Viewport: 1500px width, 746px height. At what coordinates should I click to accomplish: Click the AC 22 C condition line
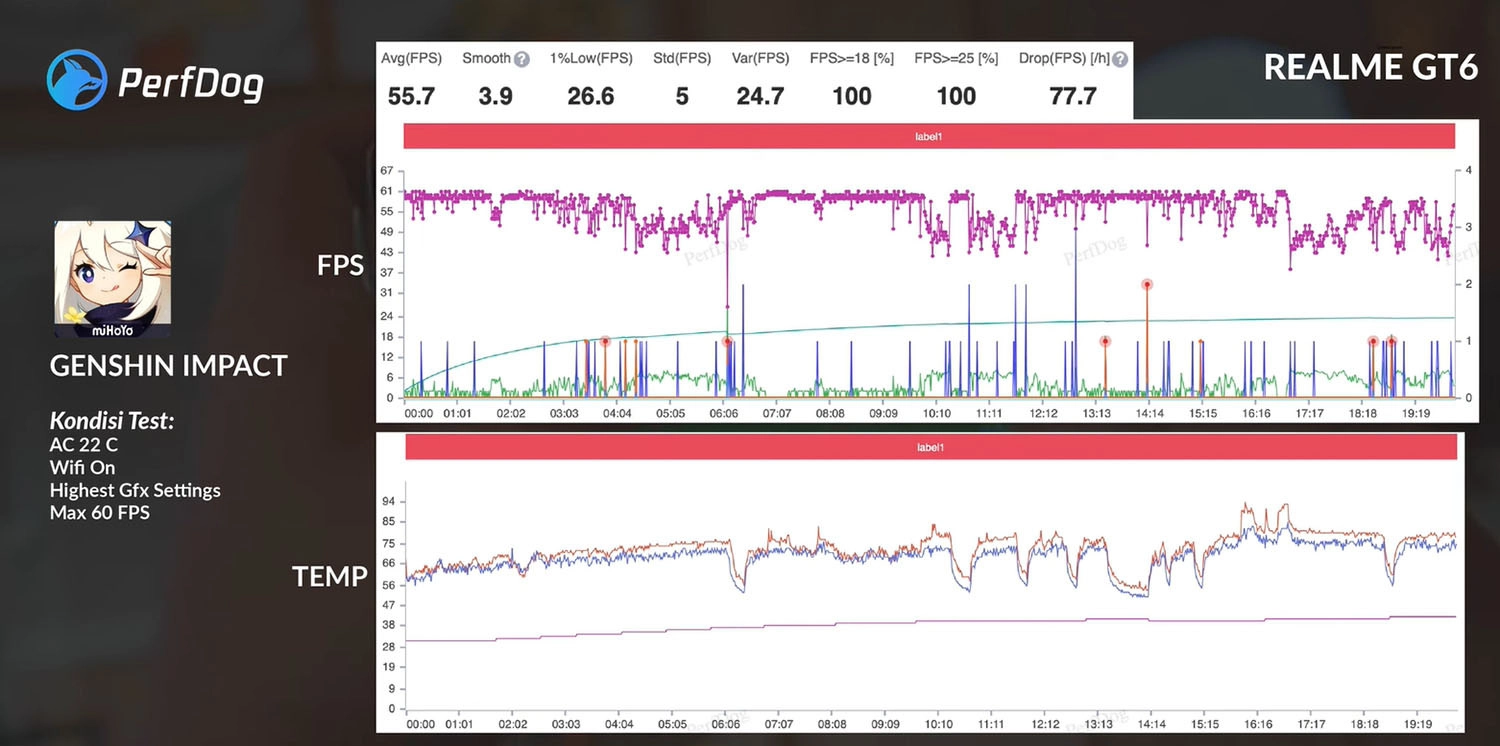pyautogui.click(x=84, y=445)
